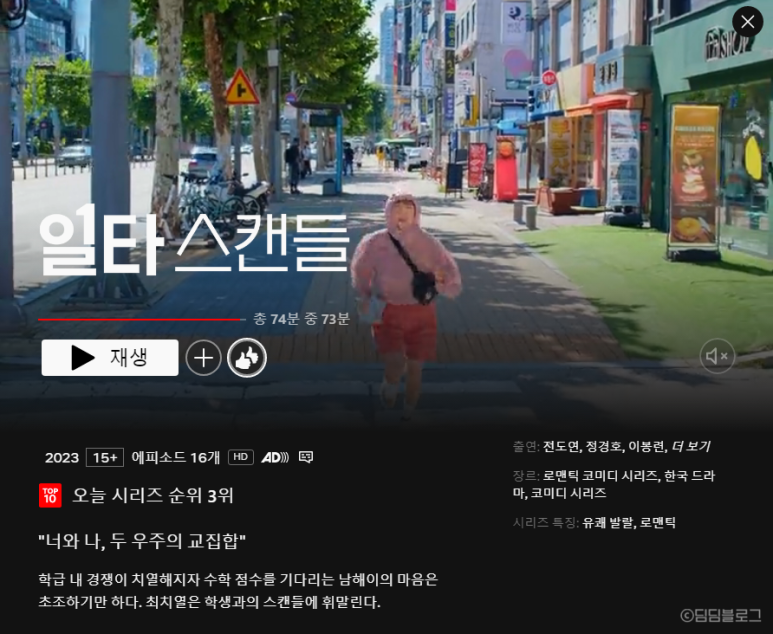Click the HD quality badge
Viewport: 773px width, 634px height.
pos(241,457)
